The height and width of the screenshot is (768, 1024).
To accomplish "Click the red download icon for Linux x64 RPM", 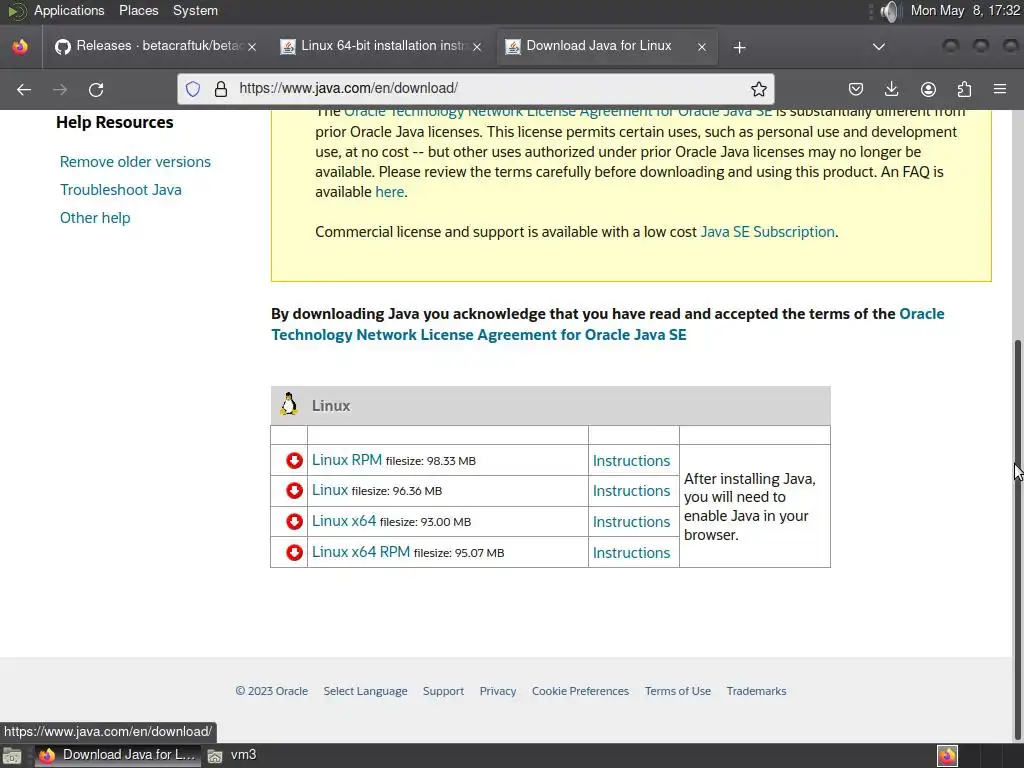I will coord(294,552).
